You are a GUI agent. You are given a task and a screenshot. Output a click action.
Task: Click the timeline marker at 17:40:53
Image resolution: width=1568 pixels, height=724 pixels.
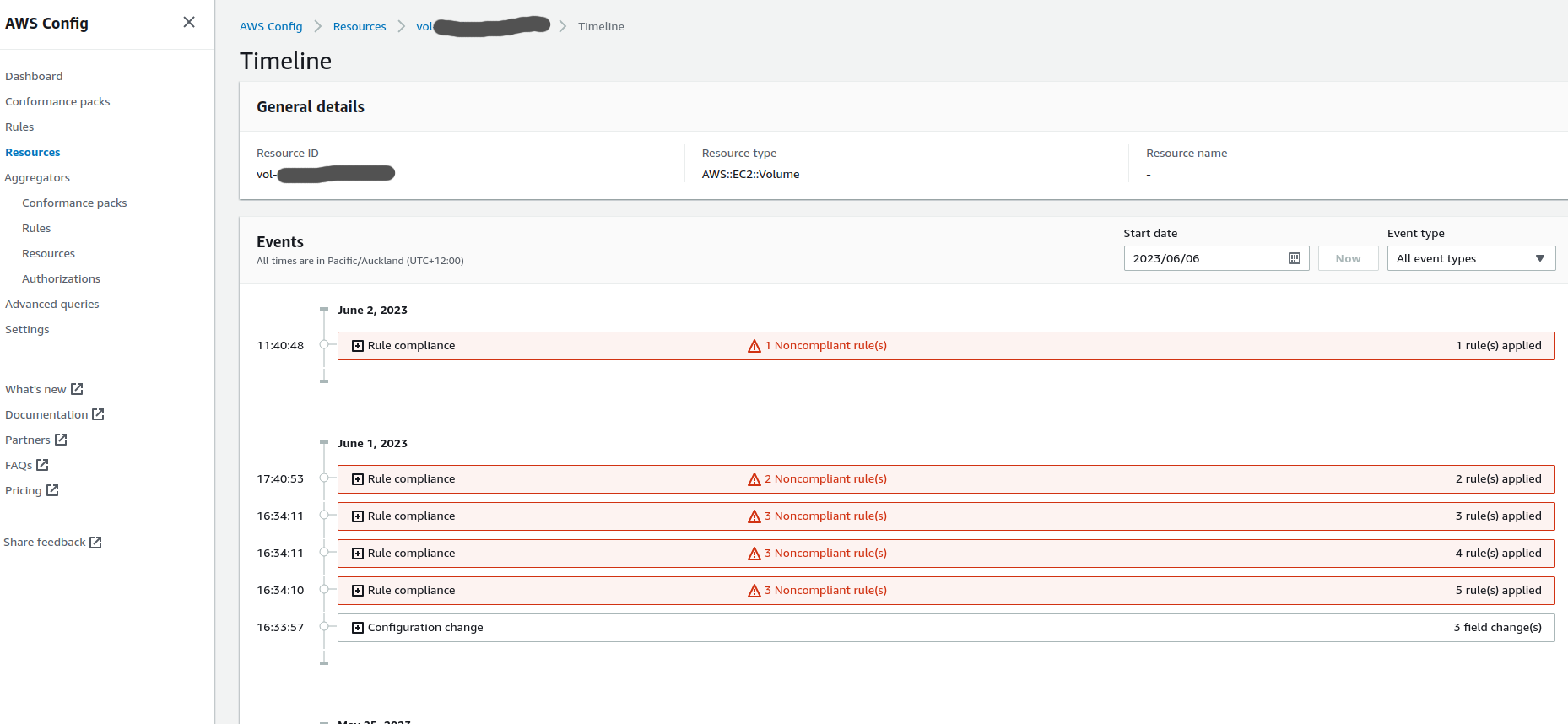[x=324, y=478]
